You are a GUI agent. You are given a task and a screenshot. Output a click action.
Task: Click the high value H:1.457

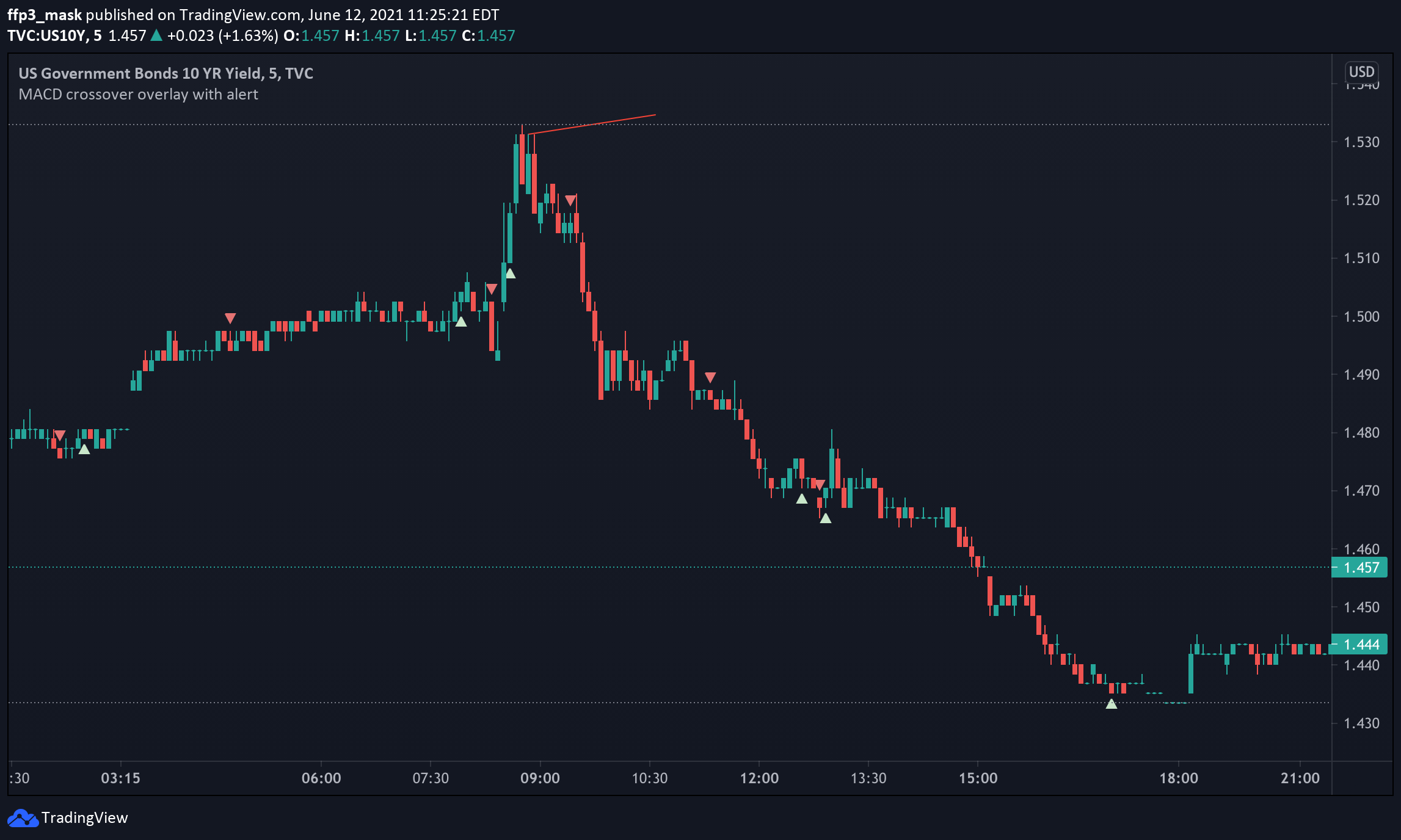point(372,35)
